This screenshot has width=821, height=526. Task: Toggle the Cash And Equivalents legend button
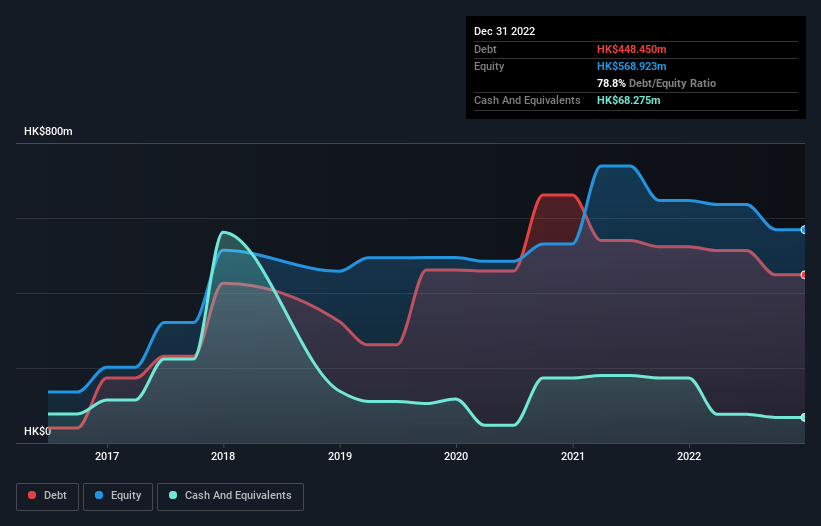pos(230,496)
